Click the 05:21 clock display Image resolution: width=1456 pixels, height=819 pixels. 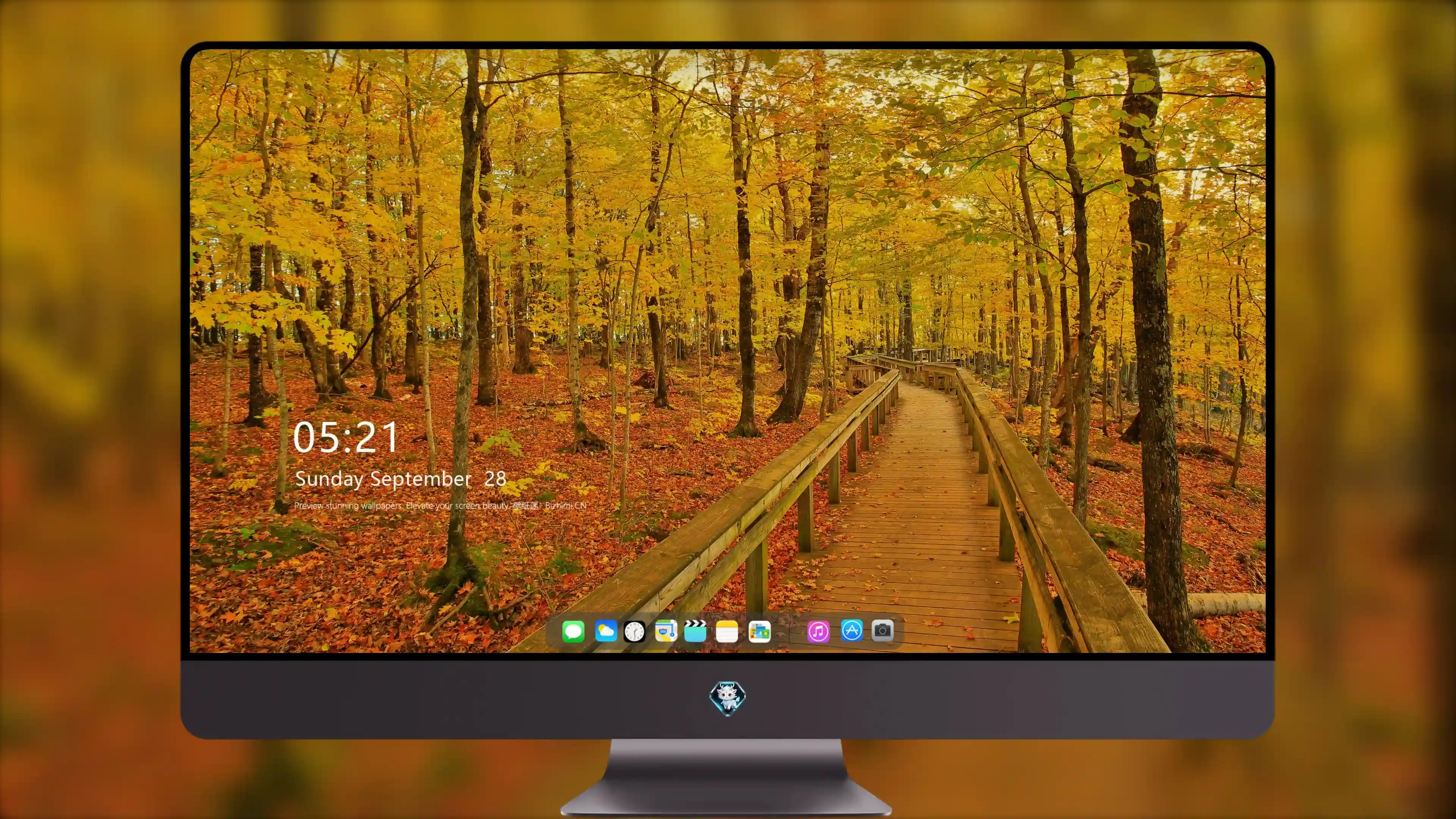(345, 438)
